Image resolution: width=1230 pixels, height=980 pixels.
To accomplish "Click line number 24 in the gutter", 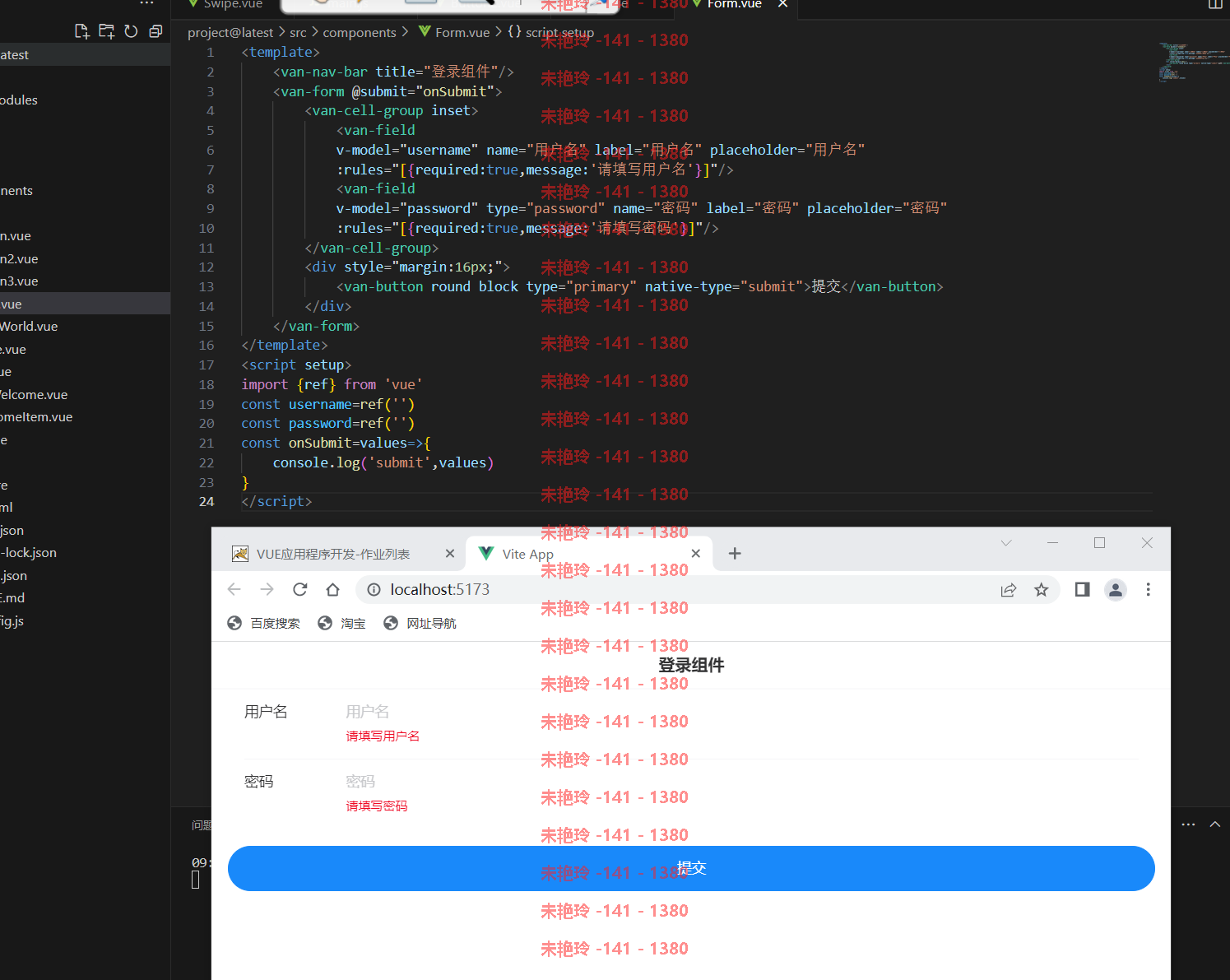I will pos(207,502).
